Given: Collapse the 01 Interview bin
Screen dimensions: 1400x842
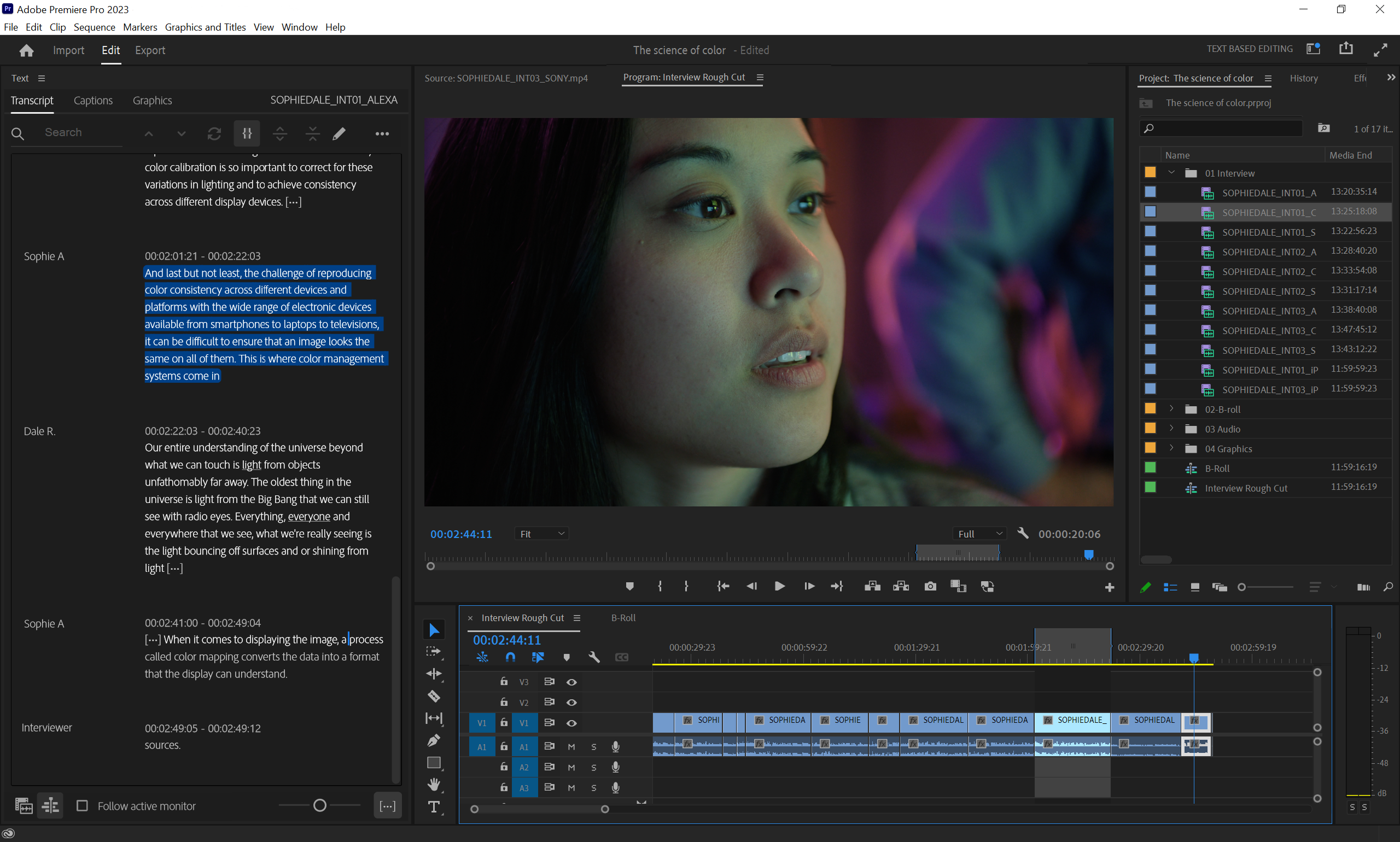Looking at the screenshot, I should point(1171,172).
